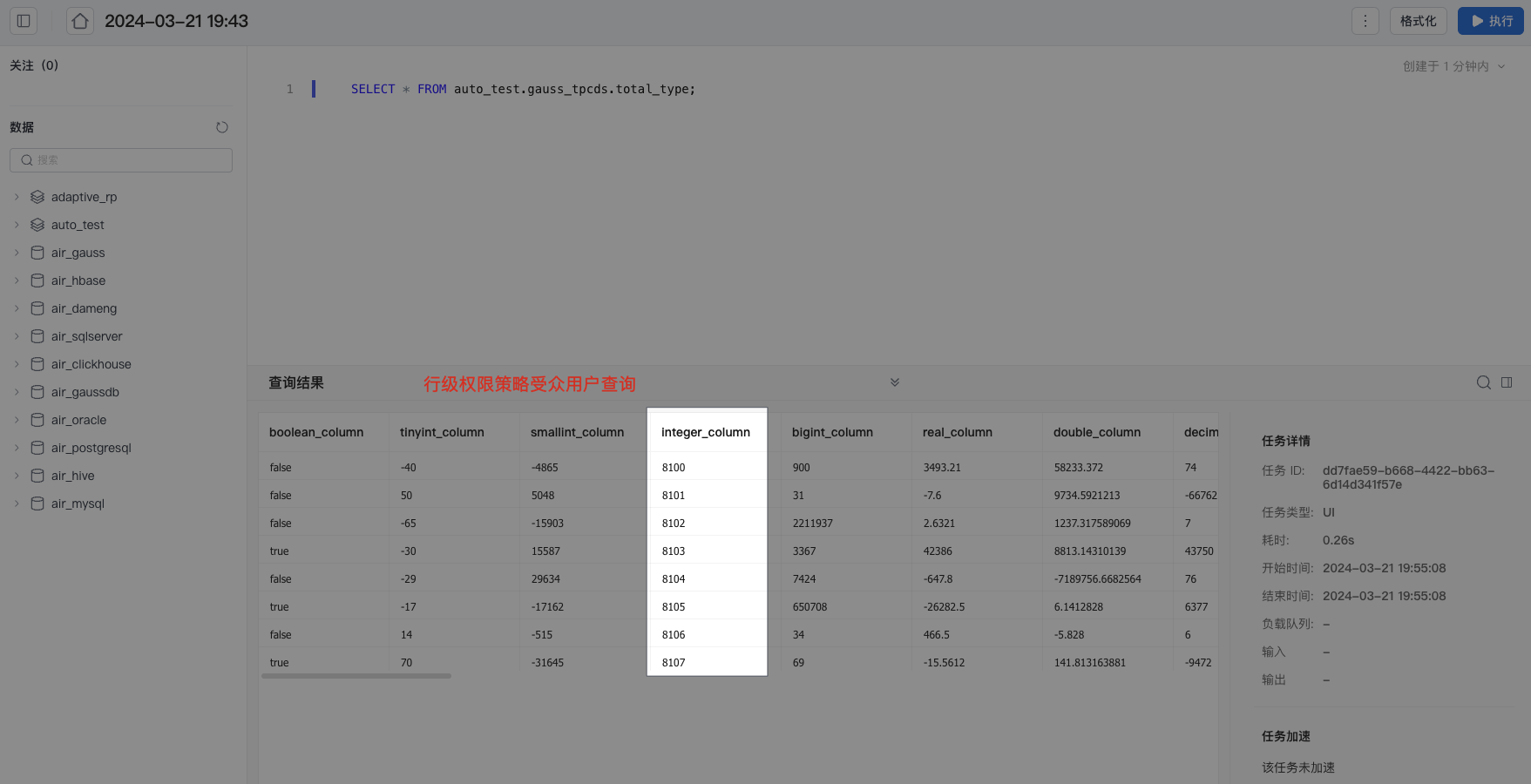Toggle the task details side panel
1531x784 pixels.
1507,382
